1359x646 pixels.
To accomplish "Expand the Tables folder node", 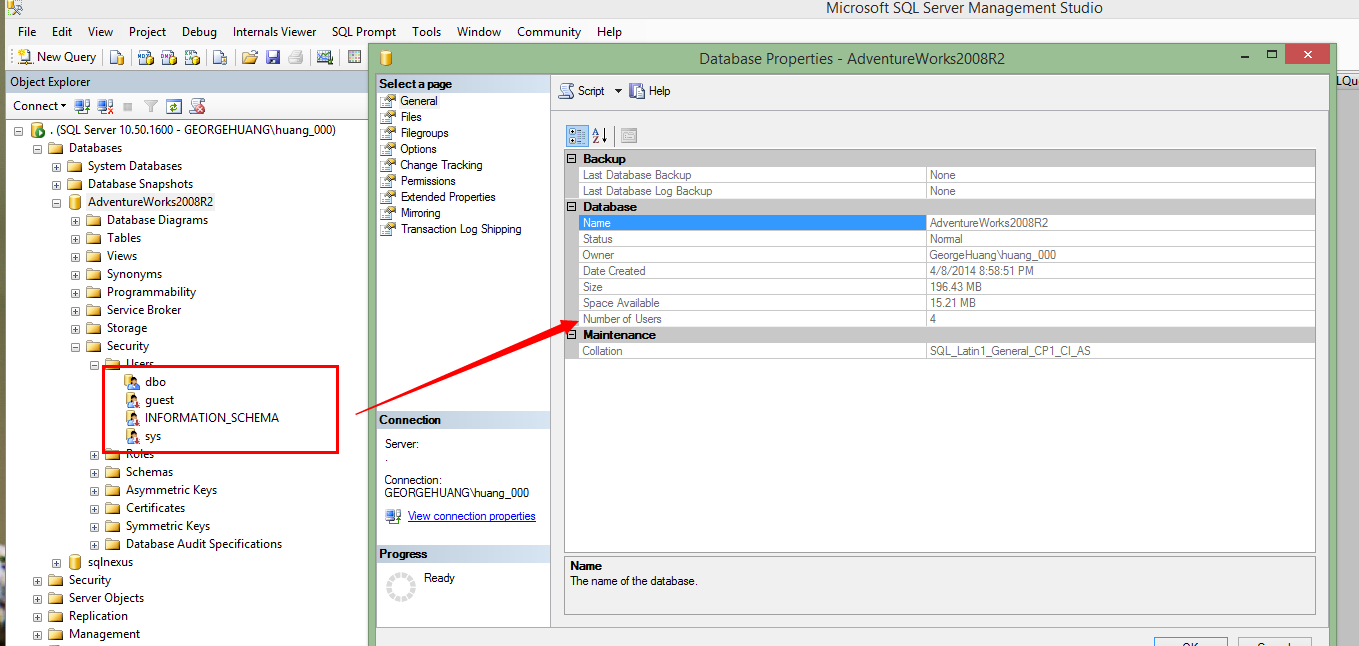I will 76,238.
